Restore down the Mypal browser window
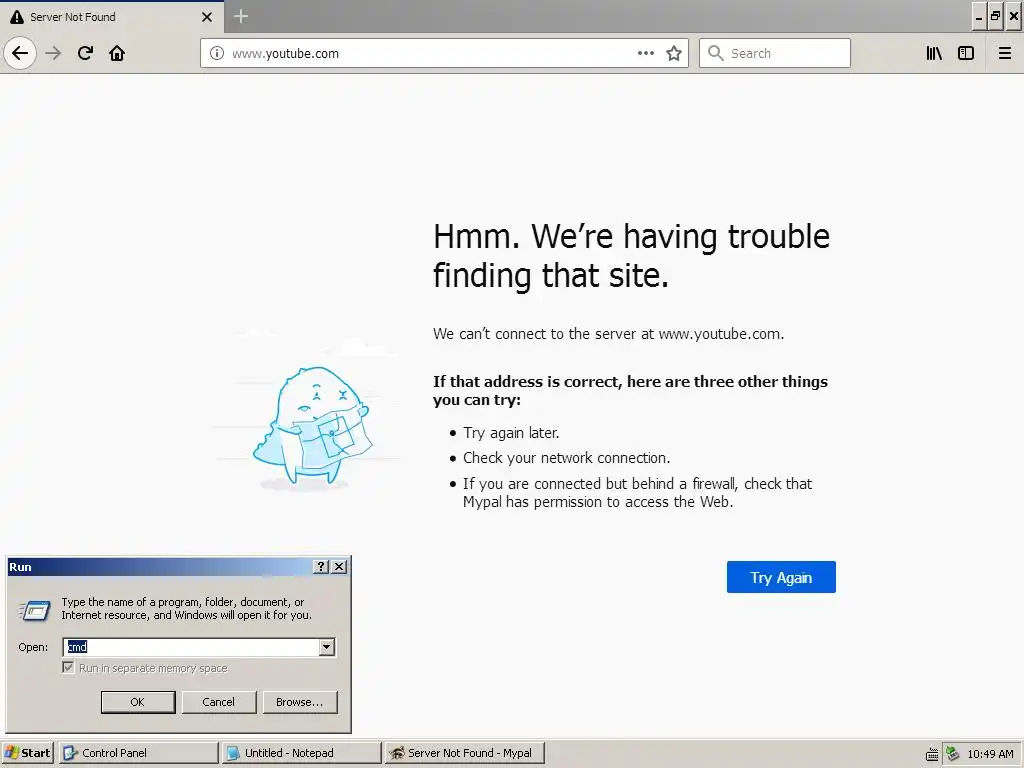The width and height of the screenshot is (1024, 768). (x=995, y=17)
